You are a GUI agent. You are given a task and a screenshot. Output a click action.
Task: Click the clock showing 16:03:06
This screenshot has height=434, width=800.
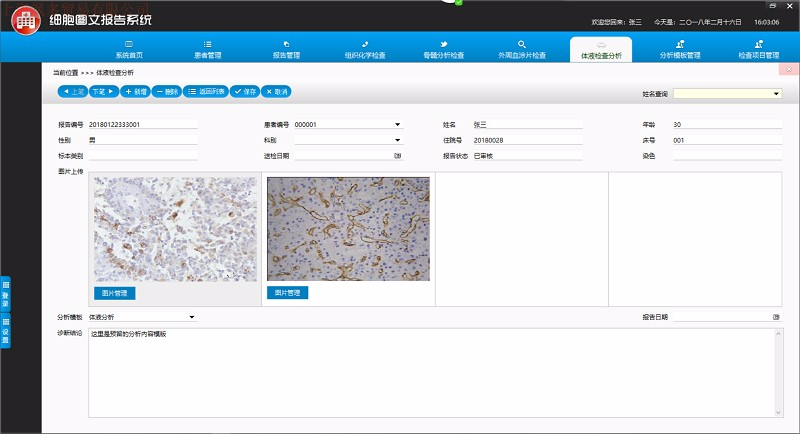click(x=766, y=22)
